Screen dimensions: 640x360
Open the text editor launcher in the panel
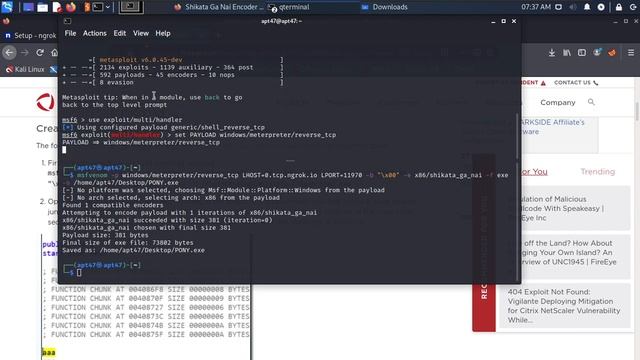57,7
